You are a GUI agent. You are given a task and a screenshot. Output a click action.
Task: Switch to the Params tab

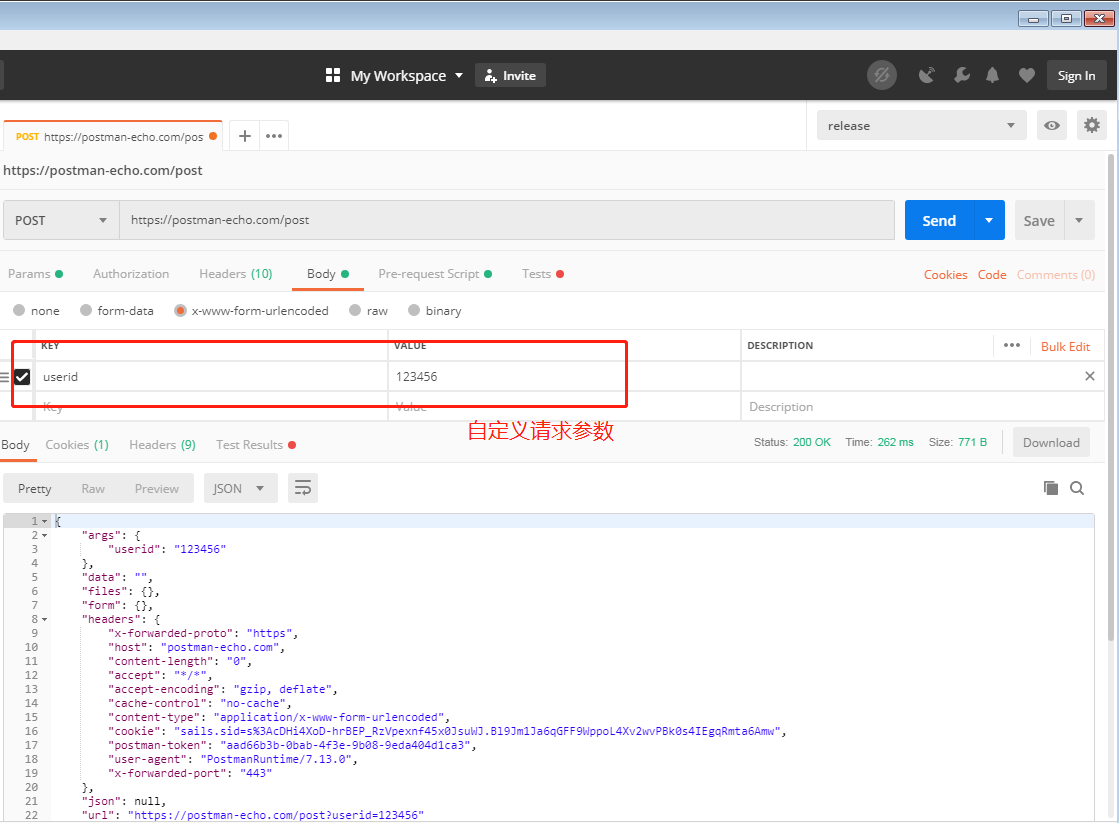pos(35,274)
